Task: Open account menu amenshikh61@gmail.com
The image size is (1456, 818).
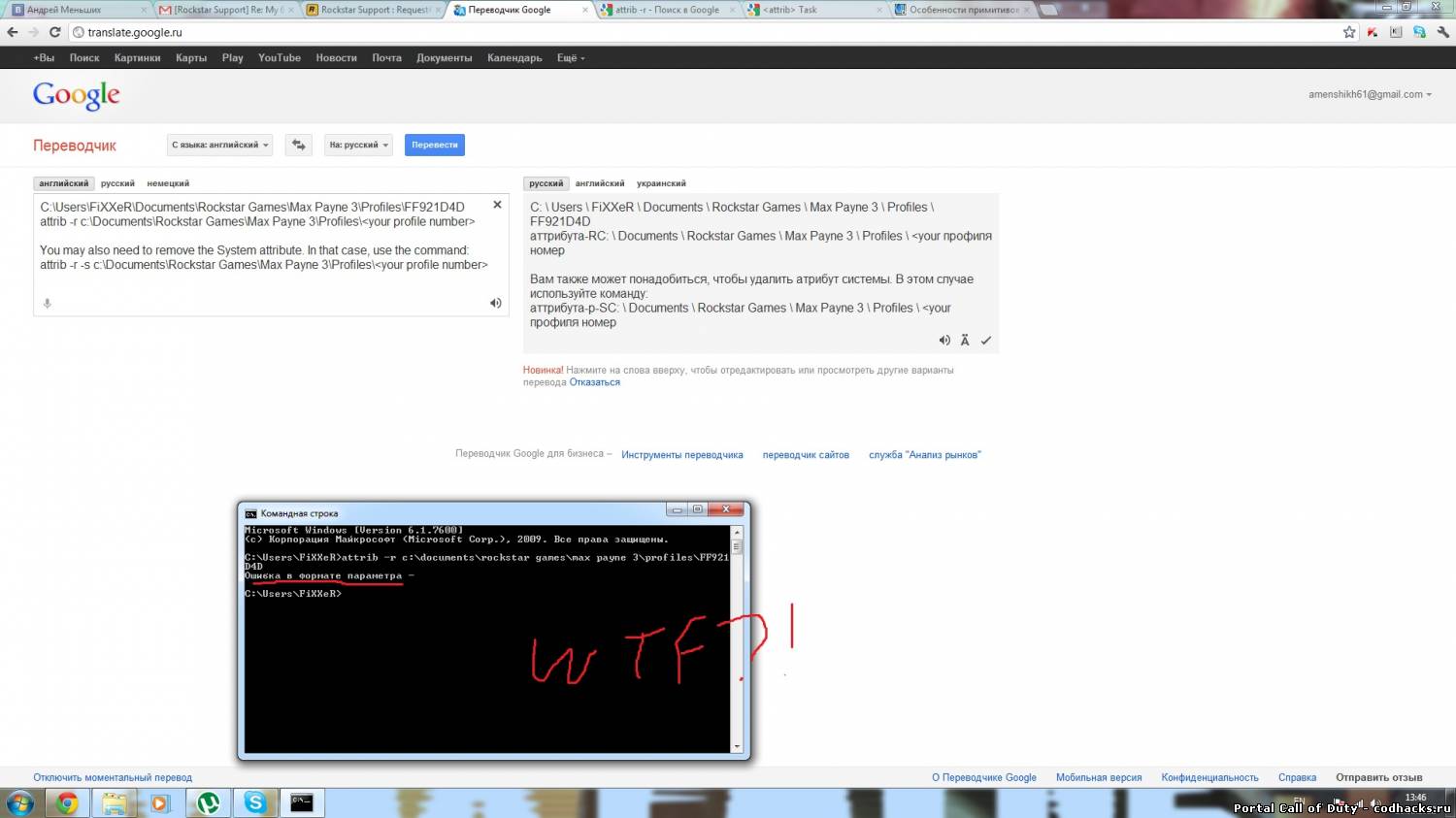Action: 1370,94
